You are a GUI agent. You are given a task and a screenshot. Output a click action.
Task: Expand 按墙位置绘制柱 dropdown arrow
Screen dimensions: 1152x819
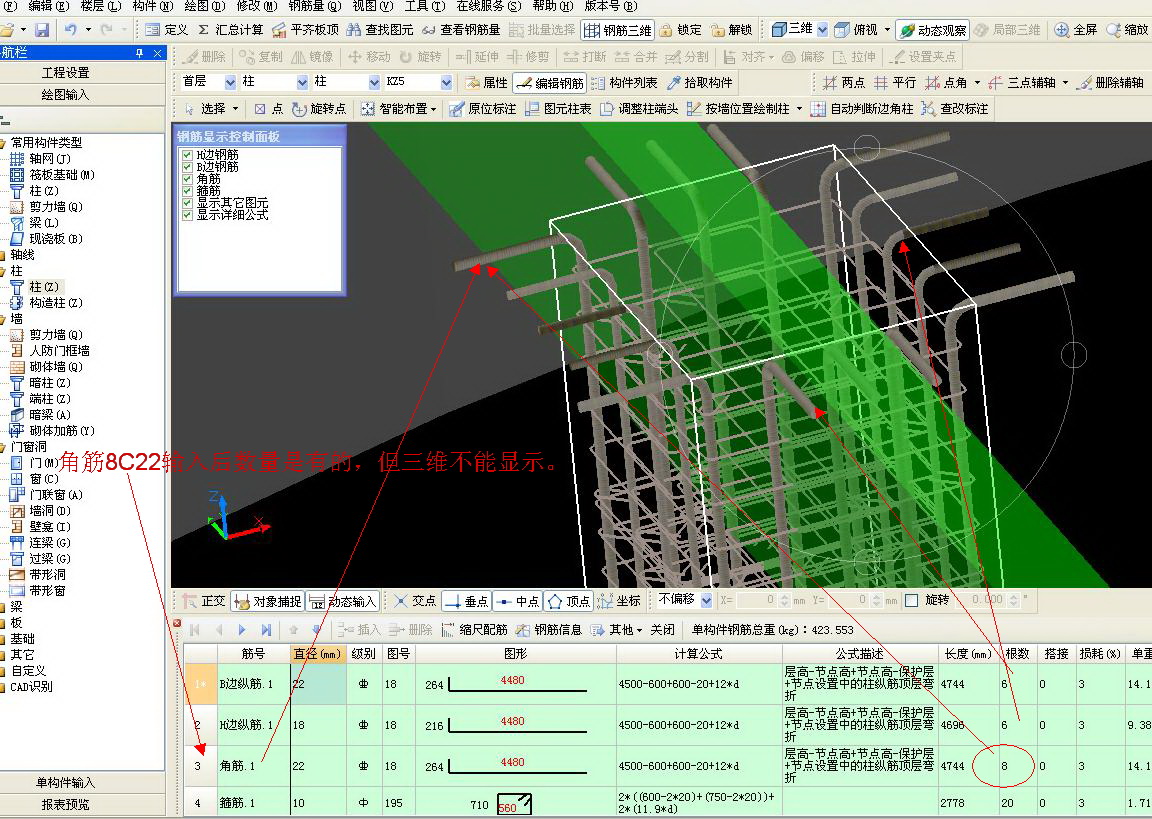click(799, 109)
